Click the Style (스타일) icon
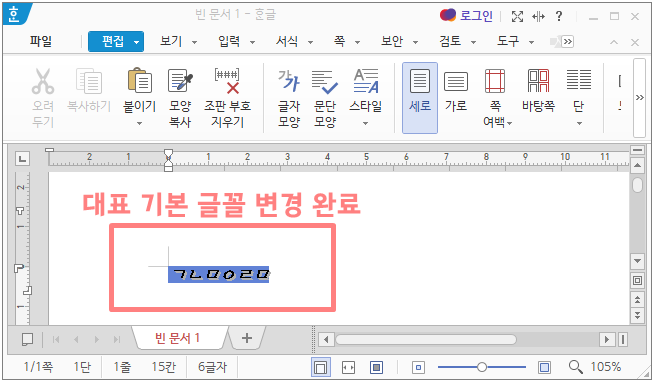The height and width of the screenshot is (382, 654). [x=366, y=81]
